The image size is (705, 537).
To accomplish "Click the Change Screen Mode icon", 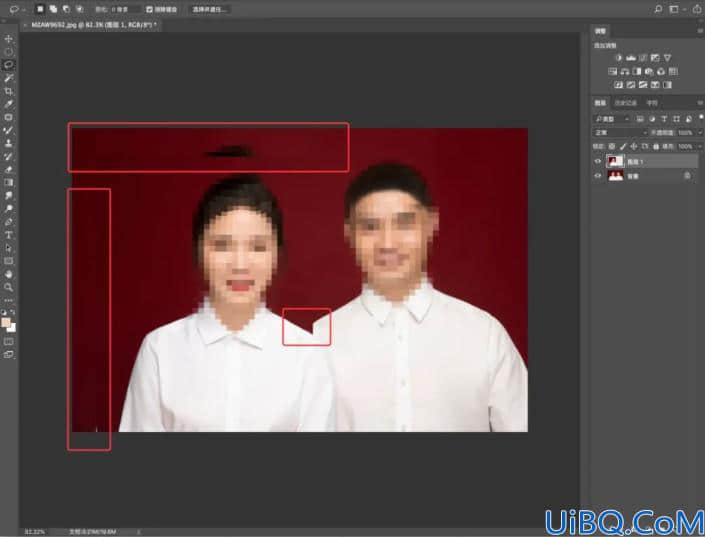I will coord(9,354).
